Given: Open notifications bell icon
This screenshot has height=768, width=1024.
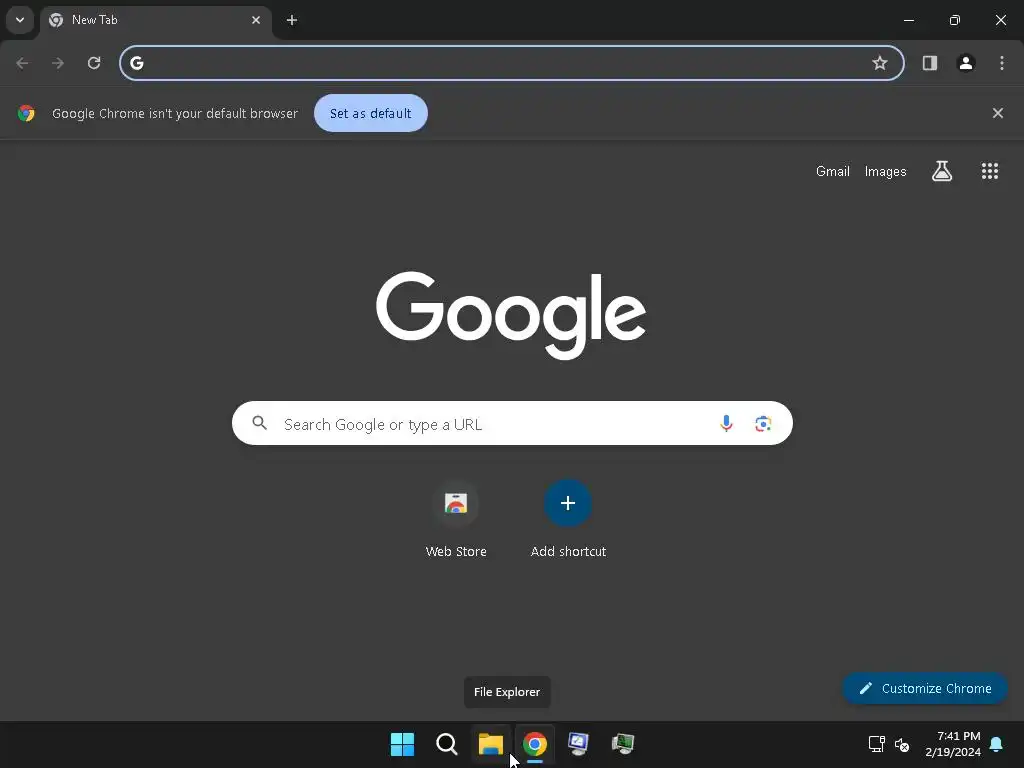Looking at the screenshot, I should (x=996, y=744).
